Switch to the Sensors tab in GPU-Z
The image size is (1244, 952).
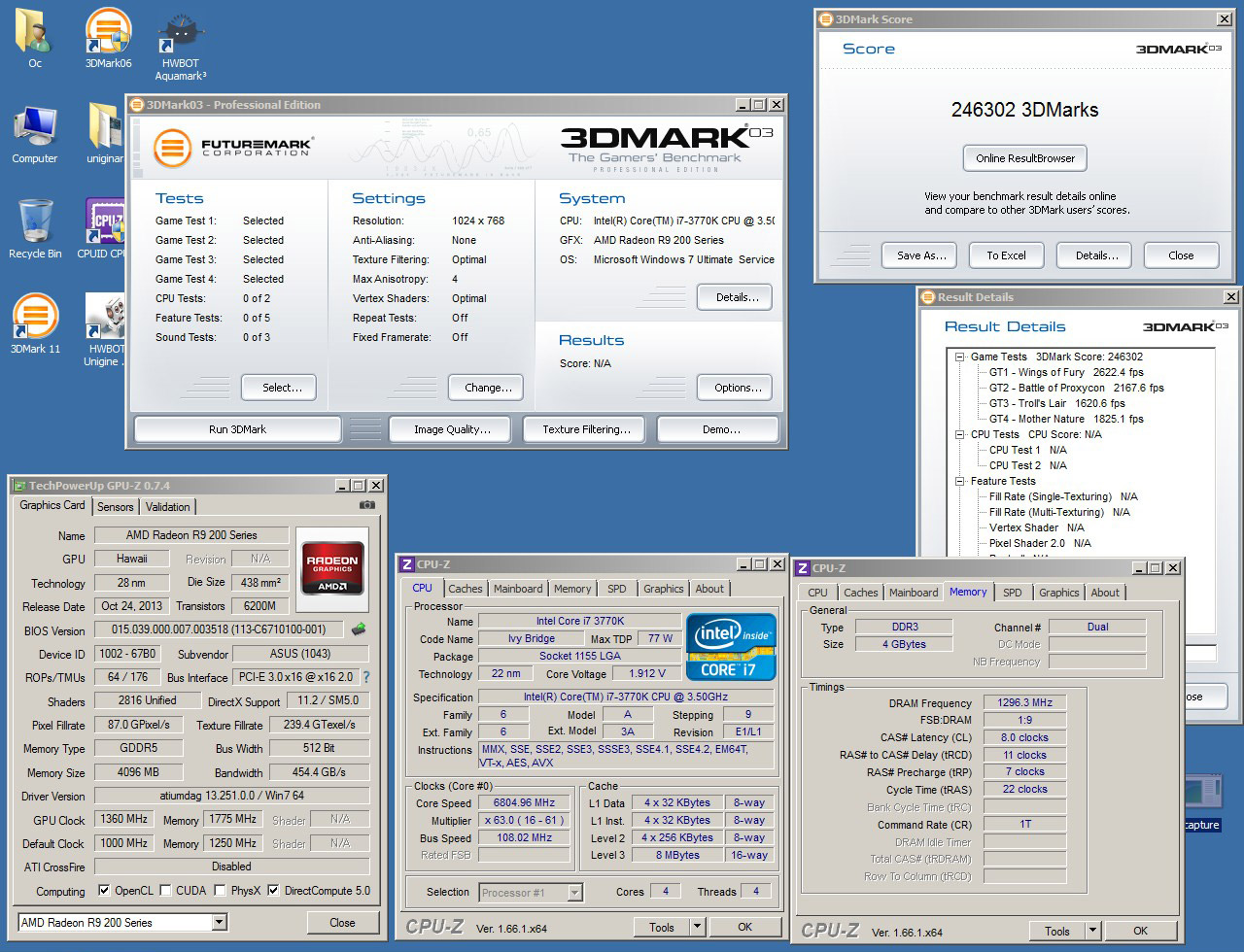115,506
